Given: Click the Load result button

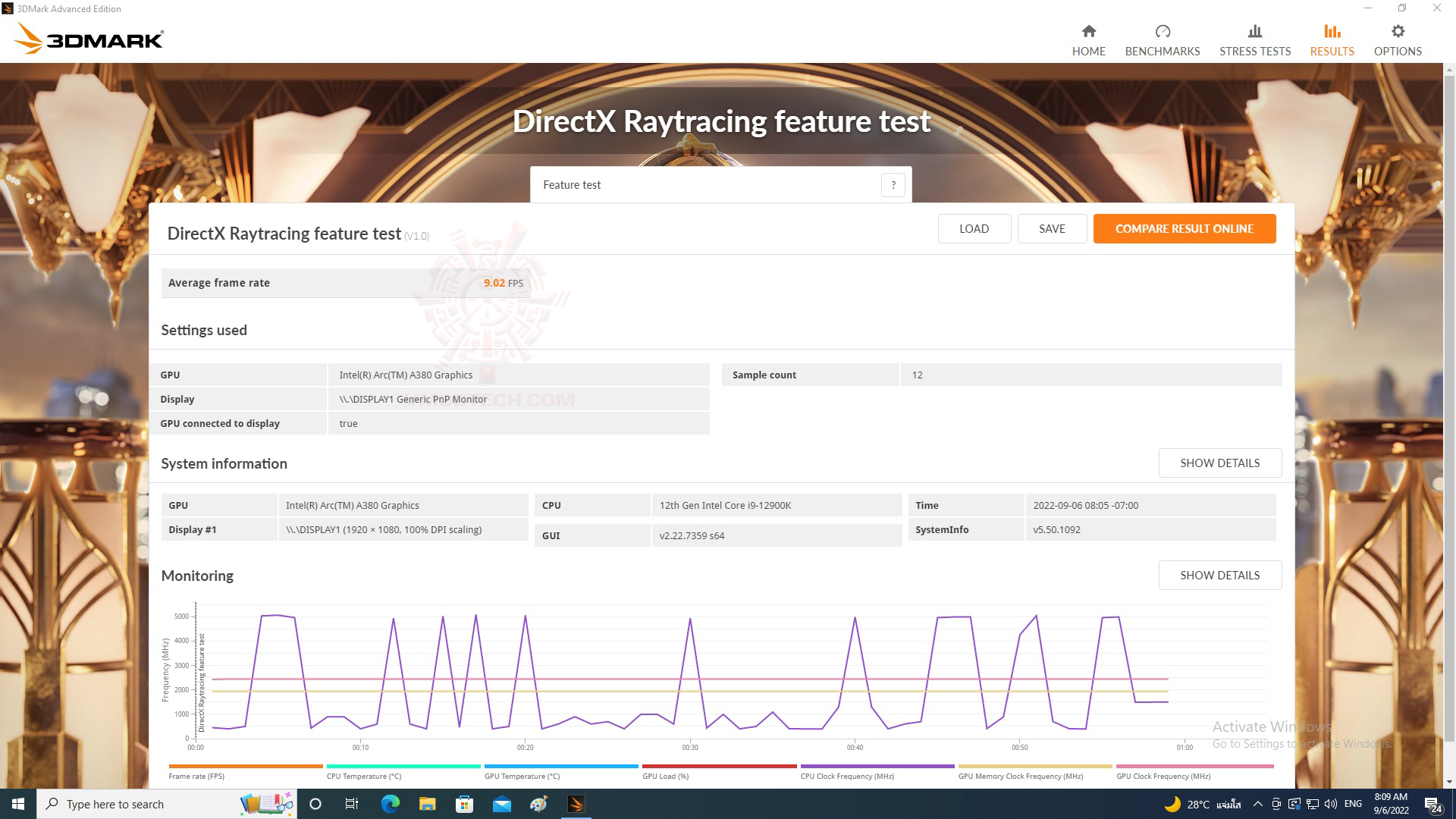Looking at the screenshot, I should pos(974,228).
